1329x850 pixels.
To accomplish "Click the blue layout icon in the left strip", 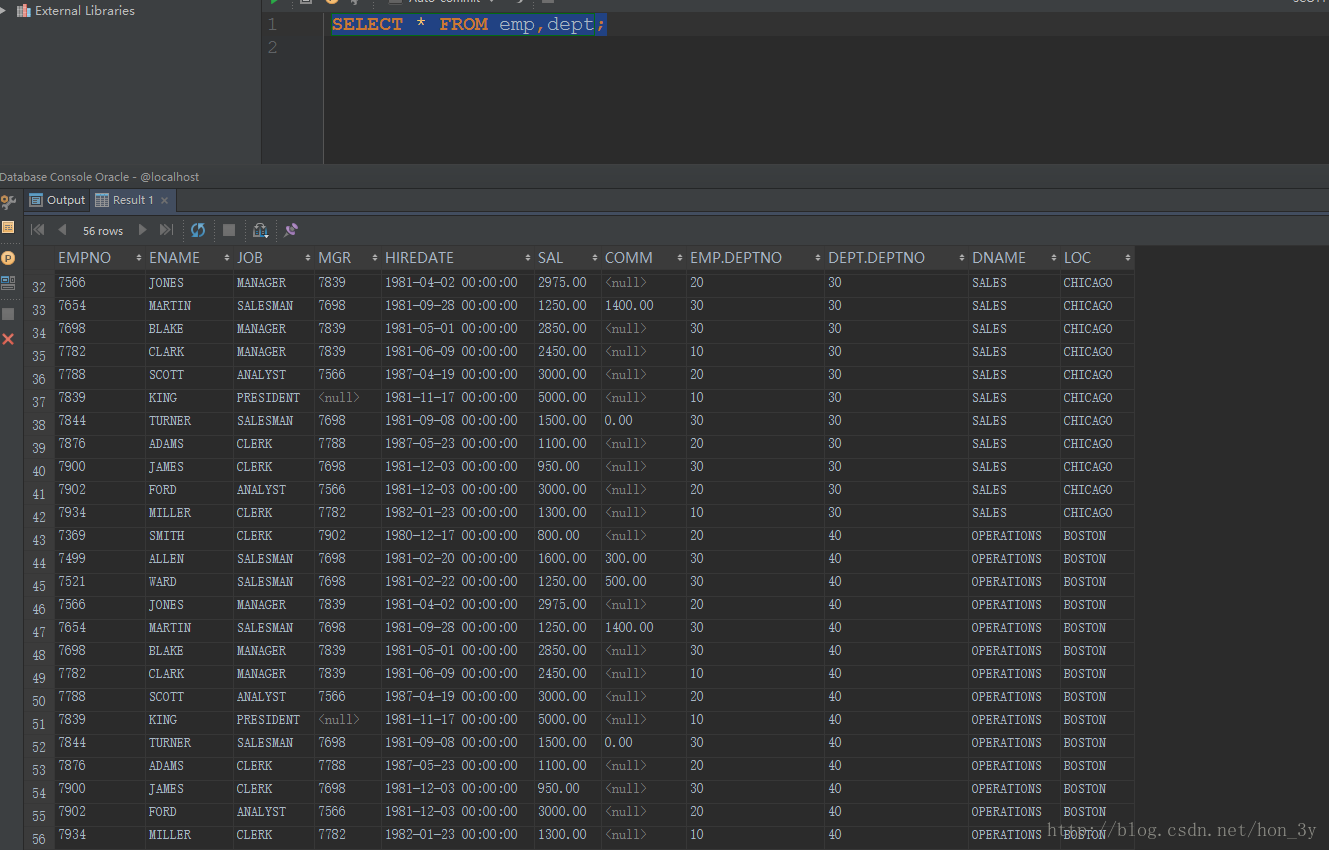I will [8, 283].
